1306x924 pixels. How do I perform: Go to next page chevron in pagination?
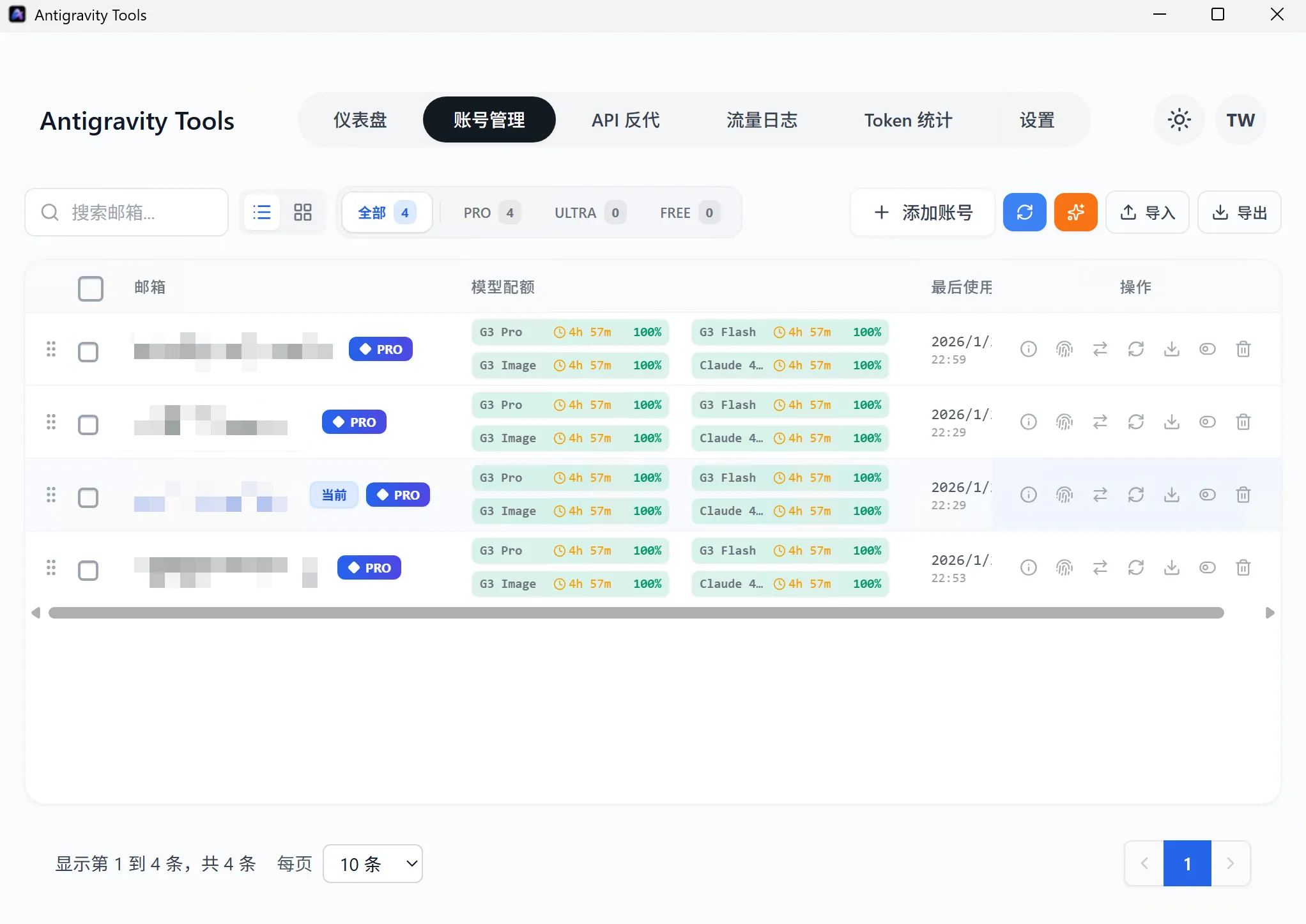click(1230, 863)
